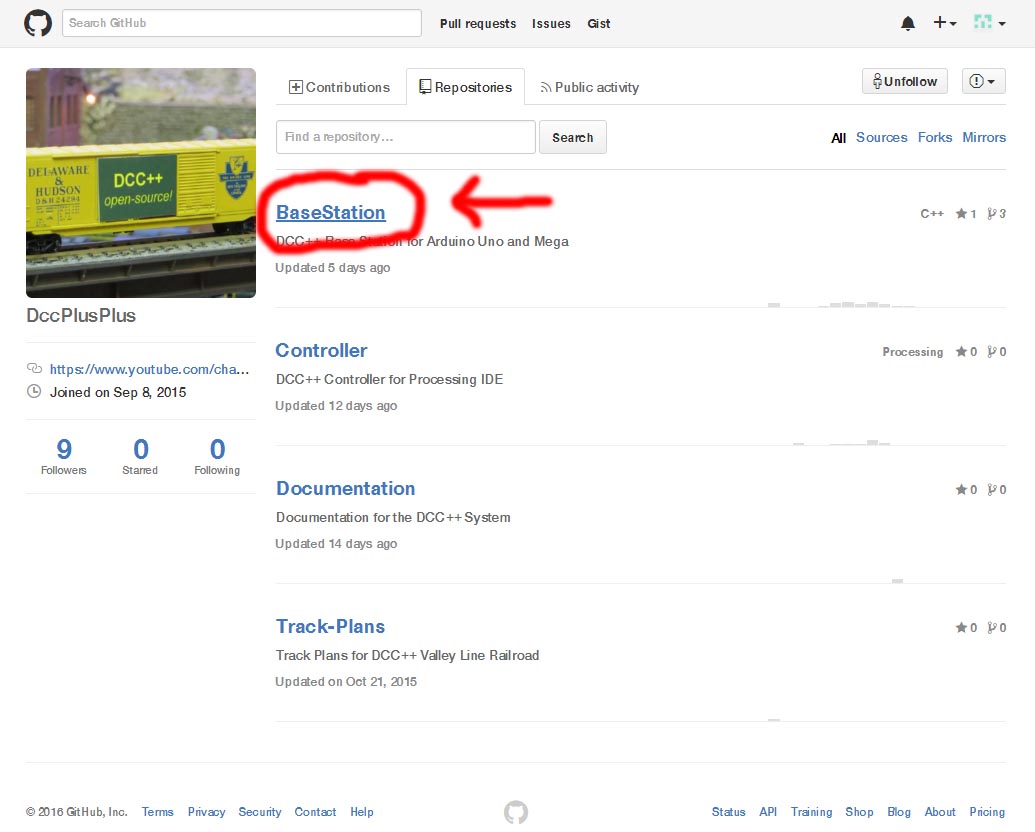Screen dimensions: 1035x832
Task: Filter repositories by Sources
Action: (x=881, y=137)
